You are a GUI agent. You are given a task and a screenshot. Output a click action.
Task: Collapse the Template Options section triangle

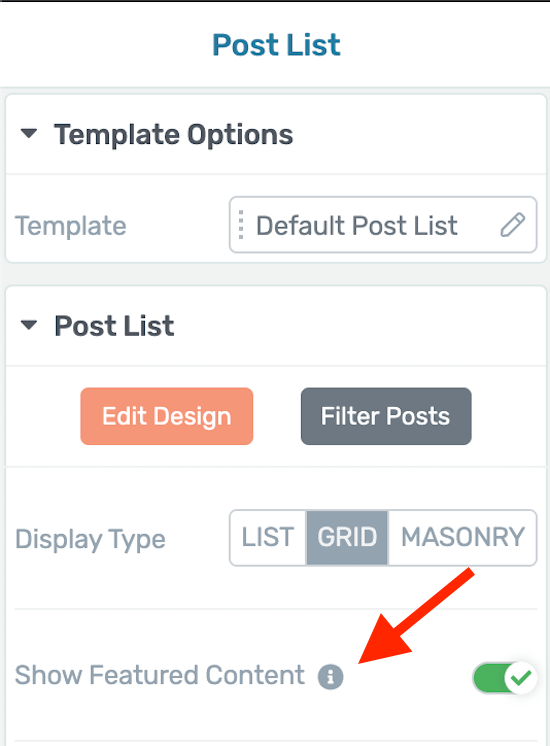point(29,134)
